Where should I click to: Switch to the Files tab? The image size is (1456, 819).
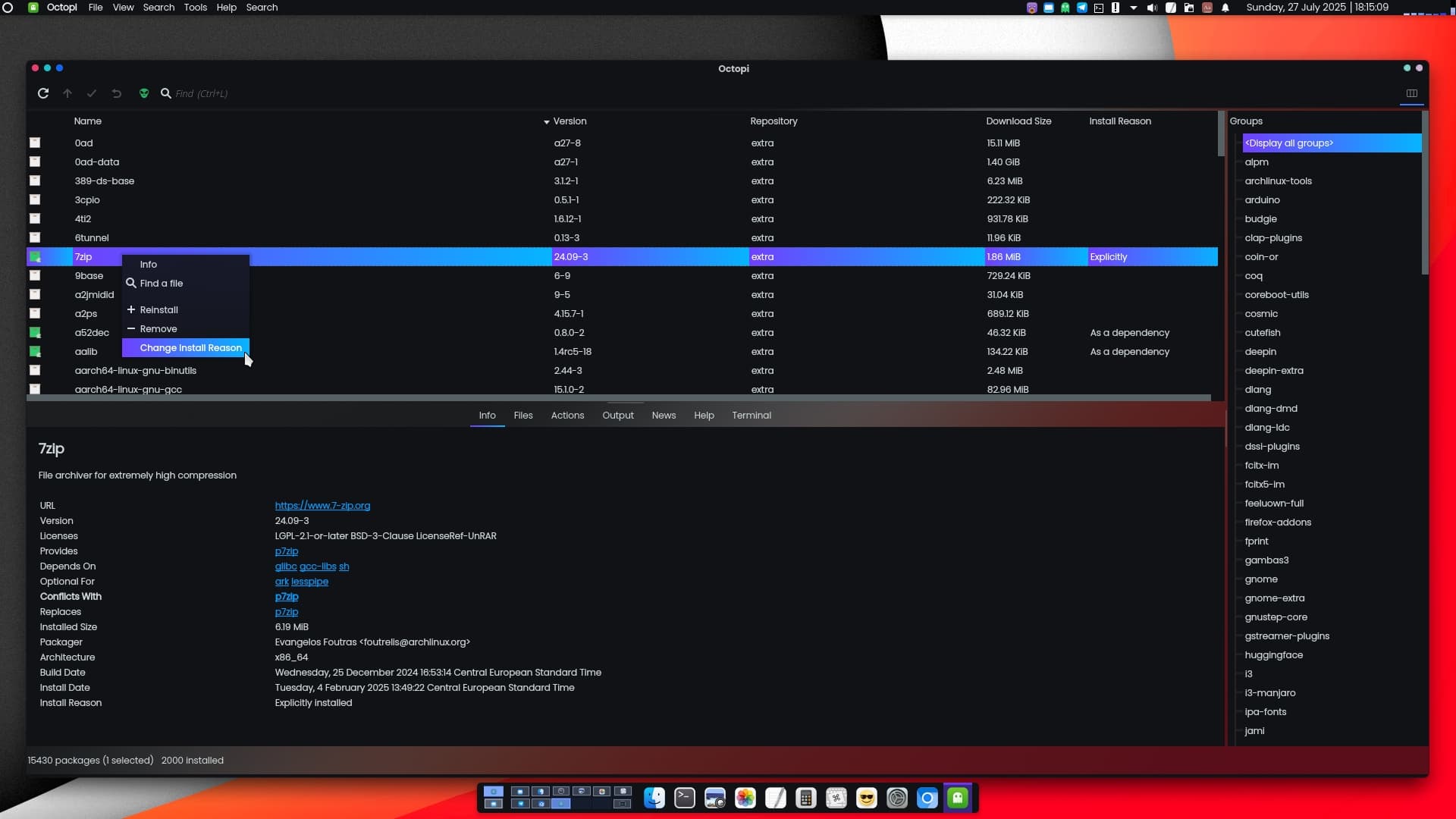click(x=523, y=416)
